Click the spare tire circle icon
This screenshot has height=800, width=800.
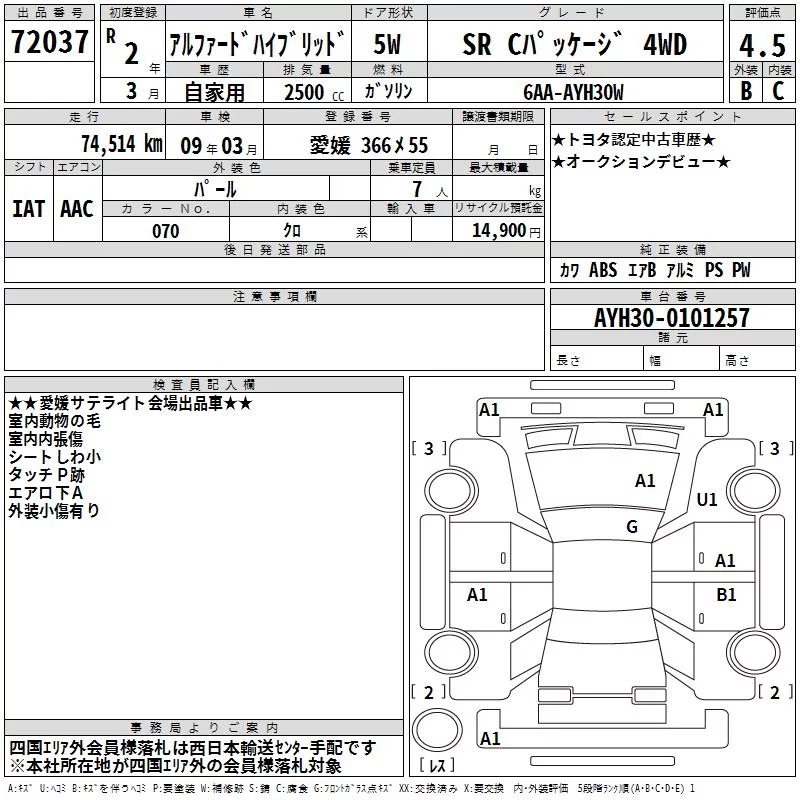pyautogui.click(x=437, y=729)
